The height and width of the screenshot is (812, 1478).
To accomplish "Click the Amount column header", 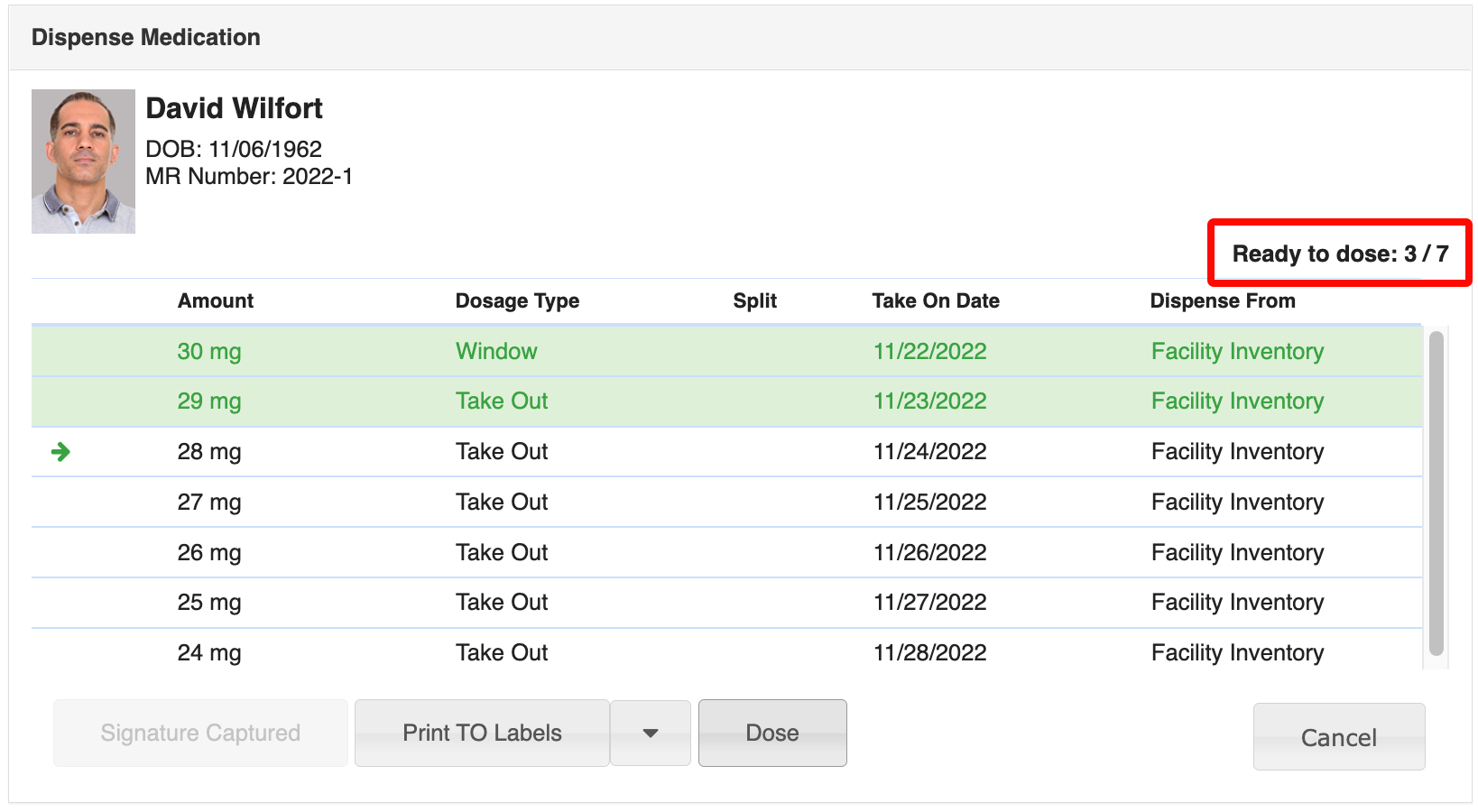I will coord(216,301).
